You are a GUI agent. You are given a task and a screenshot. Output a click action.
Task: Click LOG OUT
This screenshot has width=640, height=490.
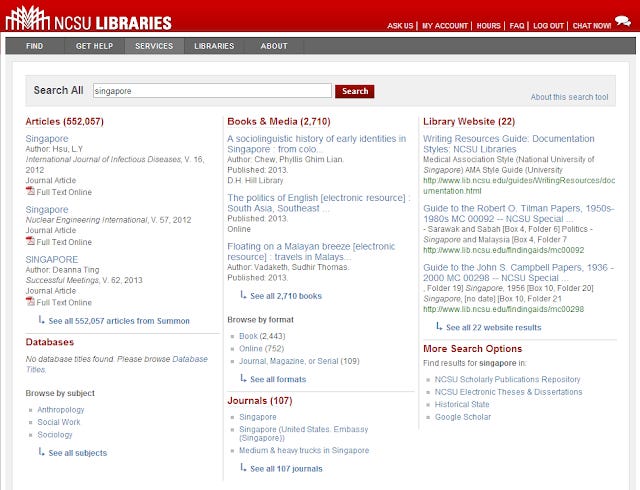548,26
